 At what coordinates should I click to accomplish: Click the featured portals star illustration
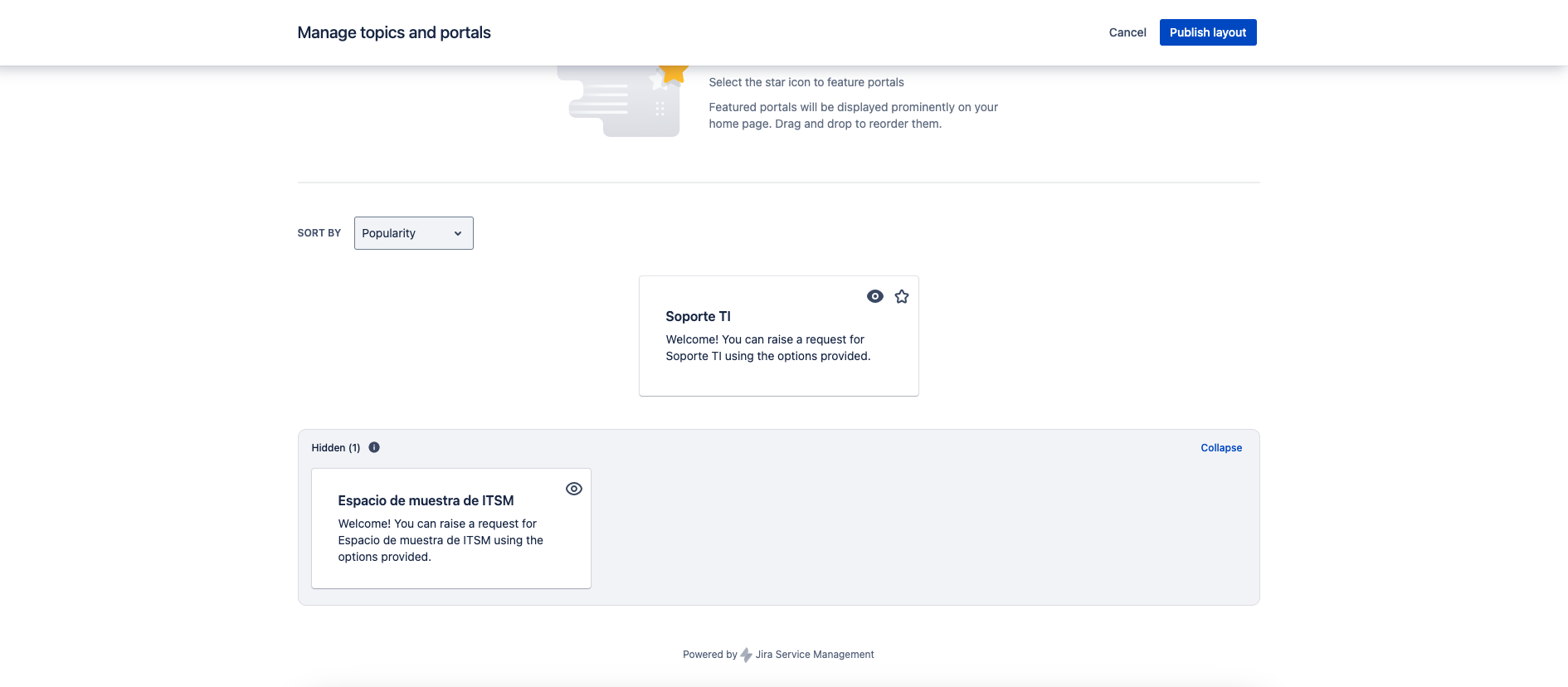tap(673, 73)
